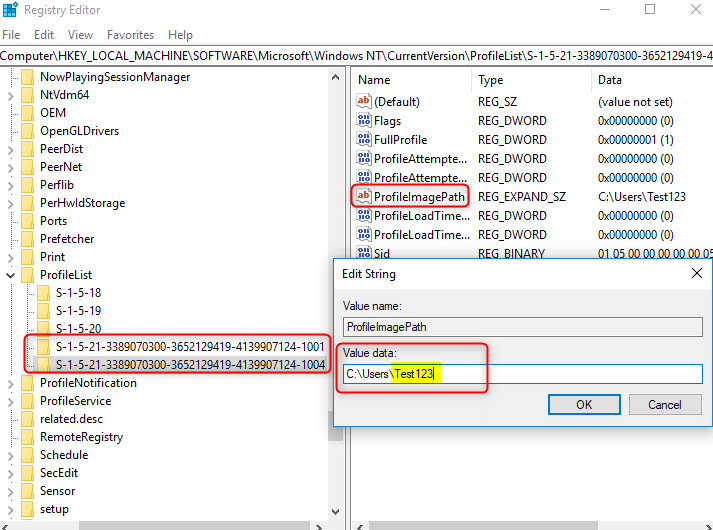Select the S-1-5-18 folder icon
This screenshot has width=713, height=530.
(x=43, y=293)
